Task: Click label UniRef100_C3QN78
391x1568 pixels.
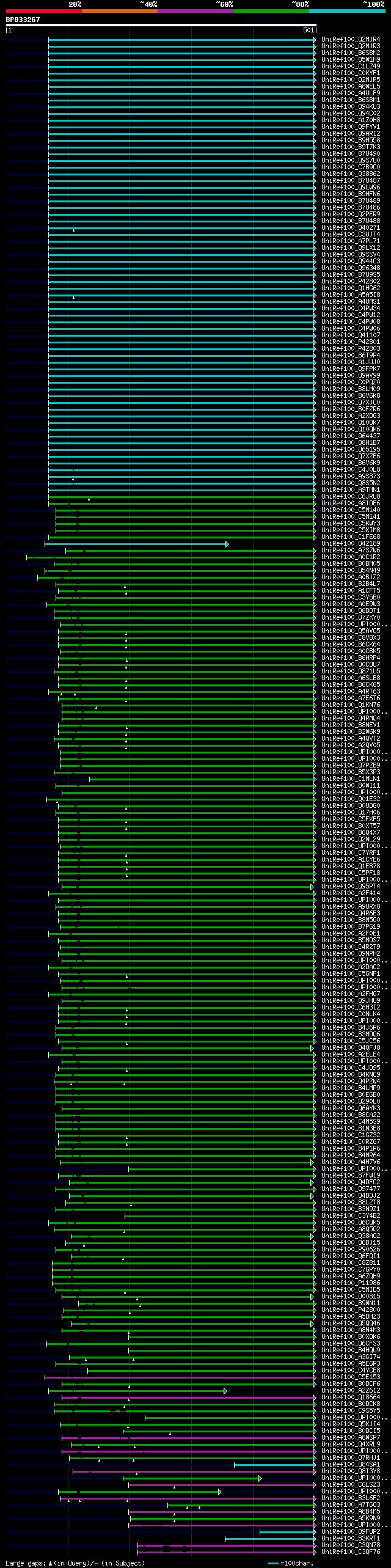Action: (351, 1545)
